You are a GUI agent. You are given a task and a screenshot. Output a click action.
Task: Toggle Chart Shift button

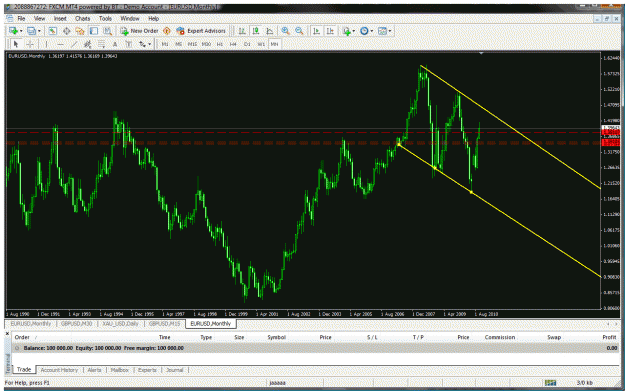point(330,31)
